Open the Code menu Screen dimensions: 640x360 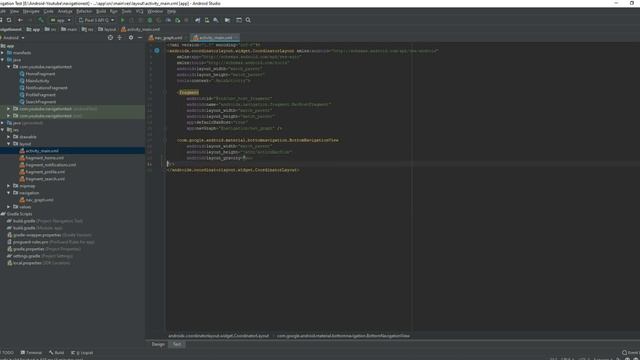49,11
